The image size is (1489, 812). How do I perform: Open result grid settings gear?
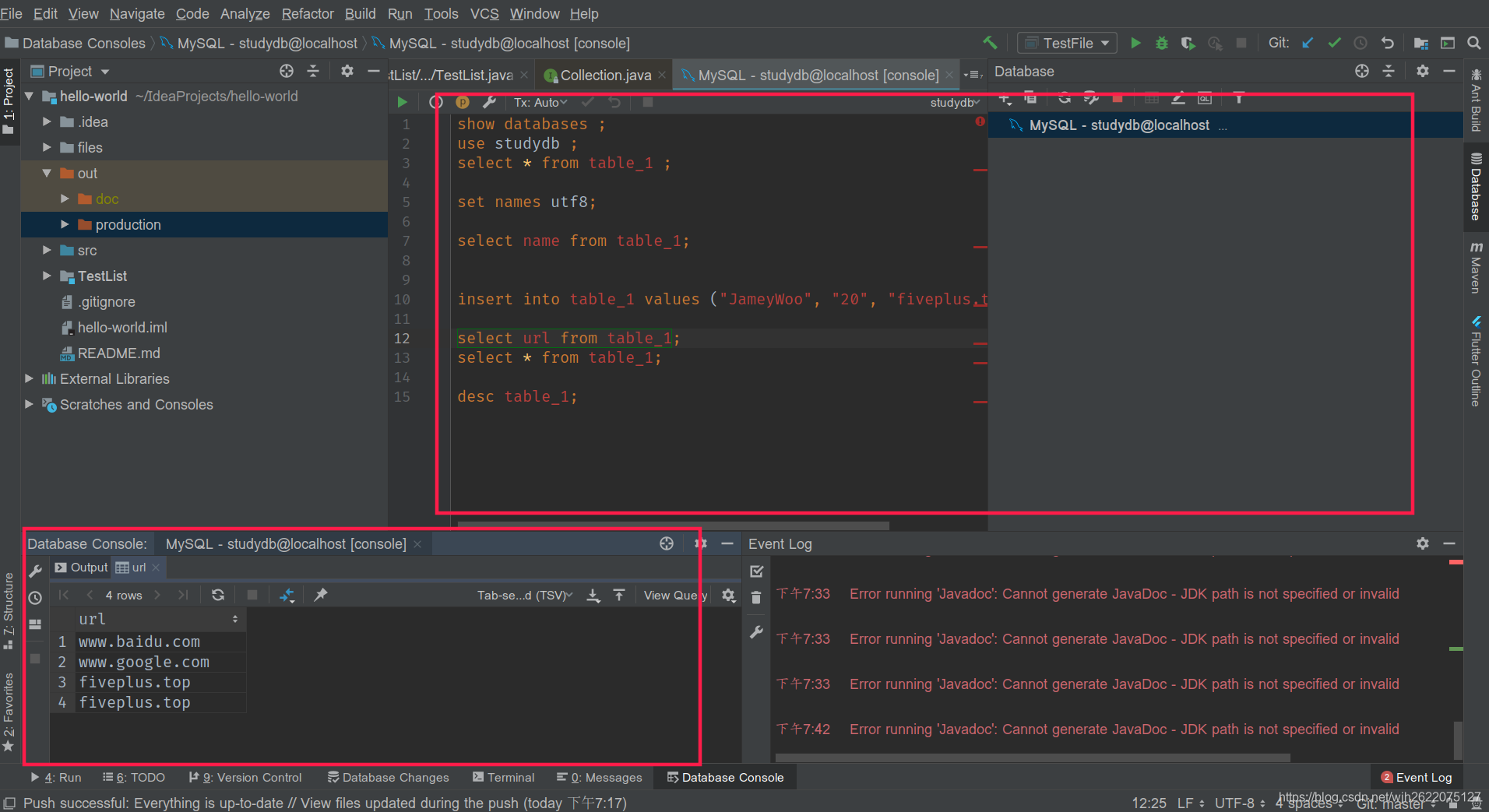[728, 595]
